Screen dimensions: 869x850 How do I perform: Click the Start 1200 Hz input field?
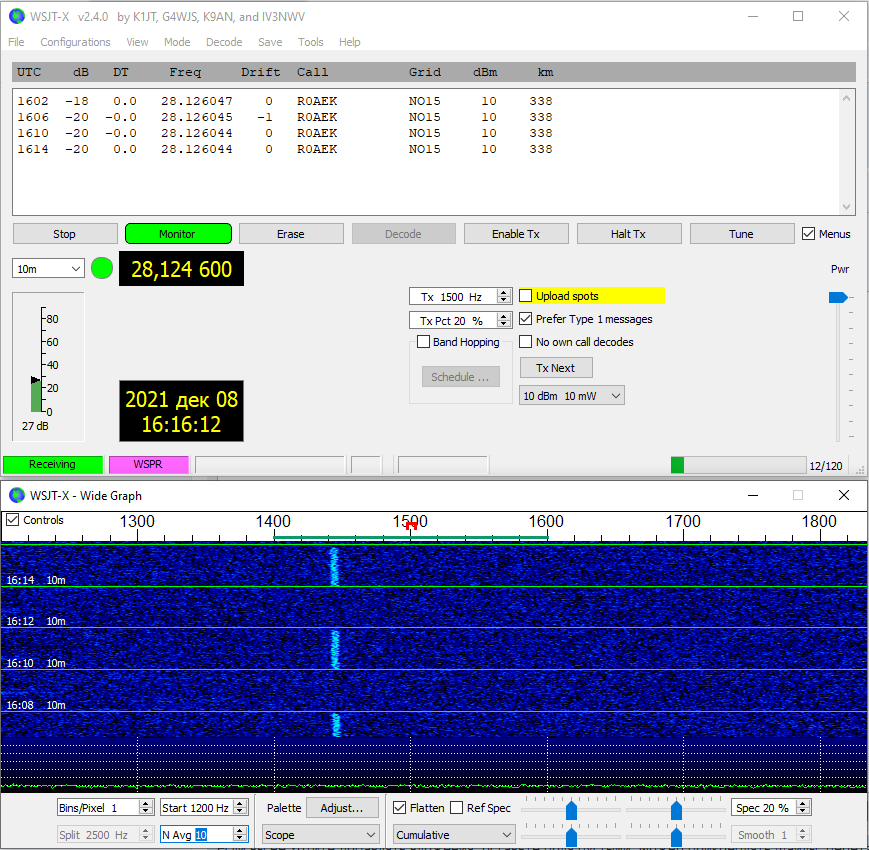197,808
